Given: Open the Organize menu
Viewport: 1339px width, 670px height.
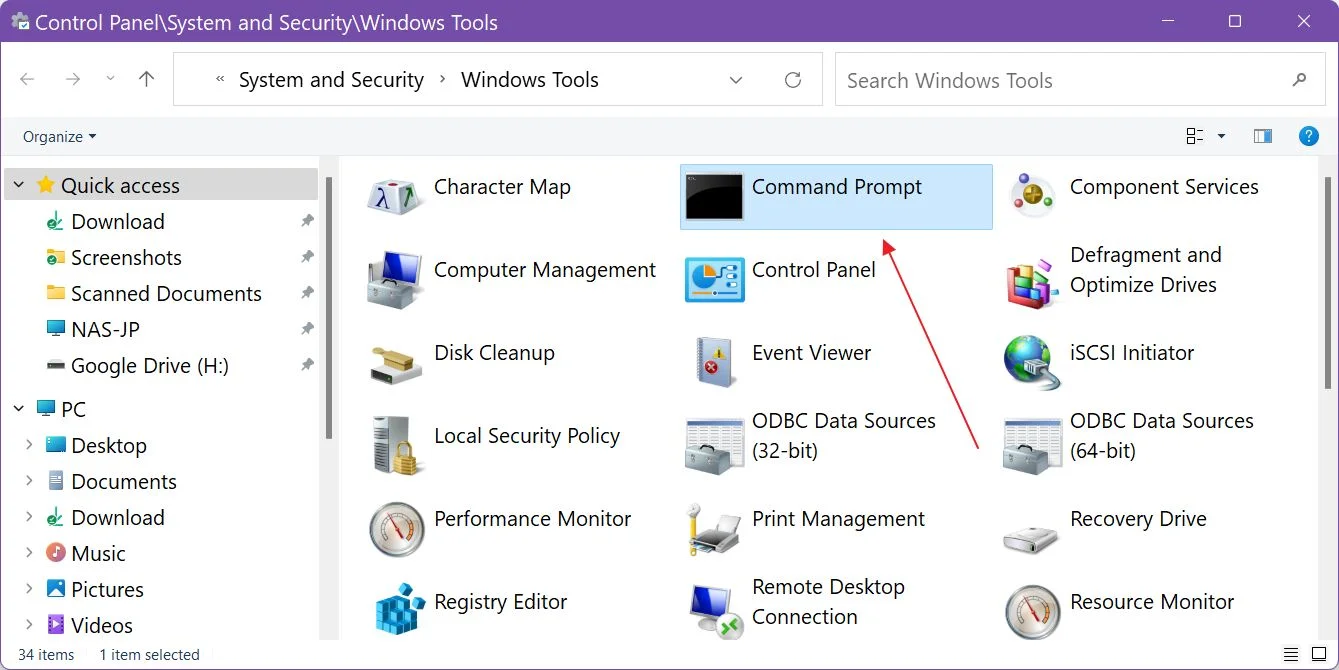Looking at the screenshot, I should point(60,137).
